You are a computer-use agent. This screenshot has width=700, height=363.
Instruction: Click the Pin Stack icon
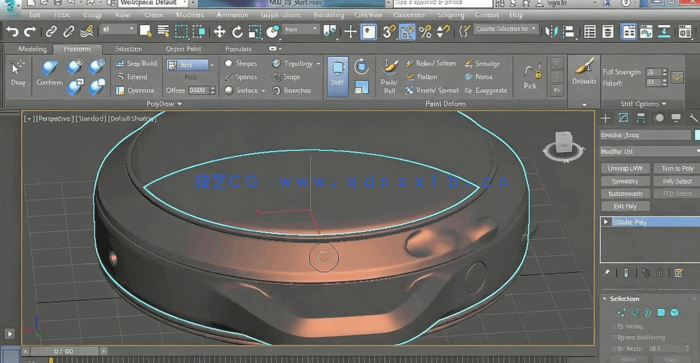tap(606, 273)
